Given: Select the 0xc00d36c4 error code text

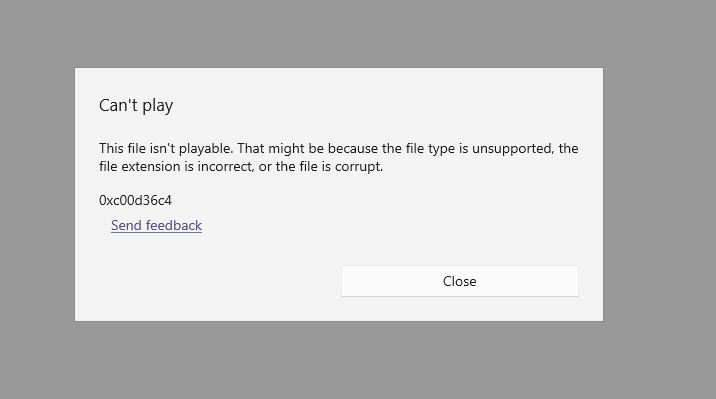Looking at the screenshot, I should coord(135,200).
